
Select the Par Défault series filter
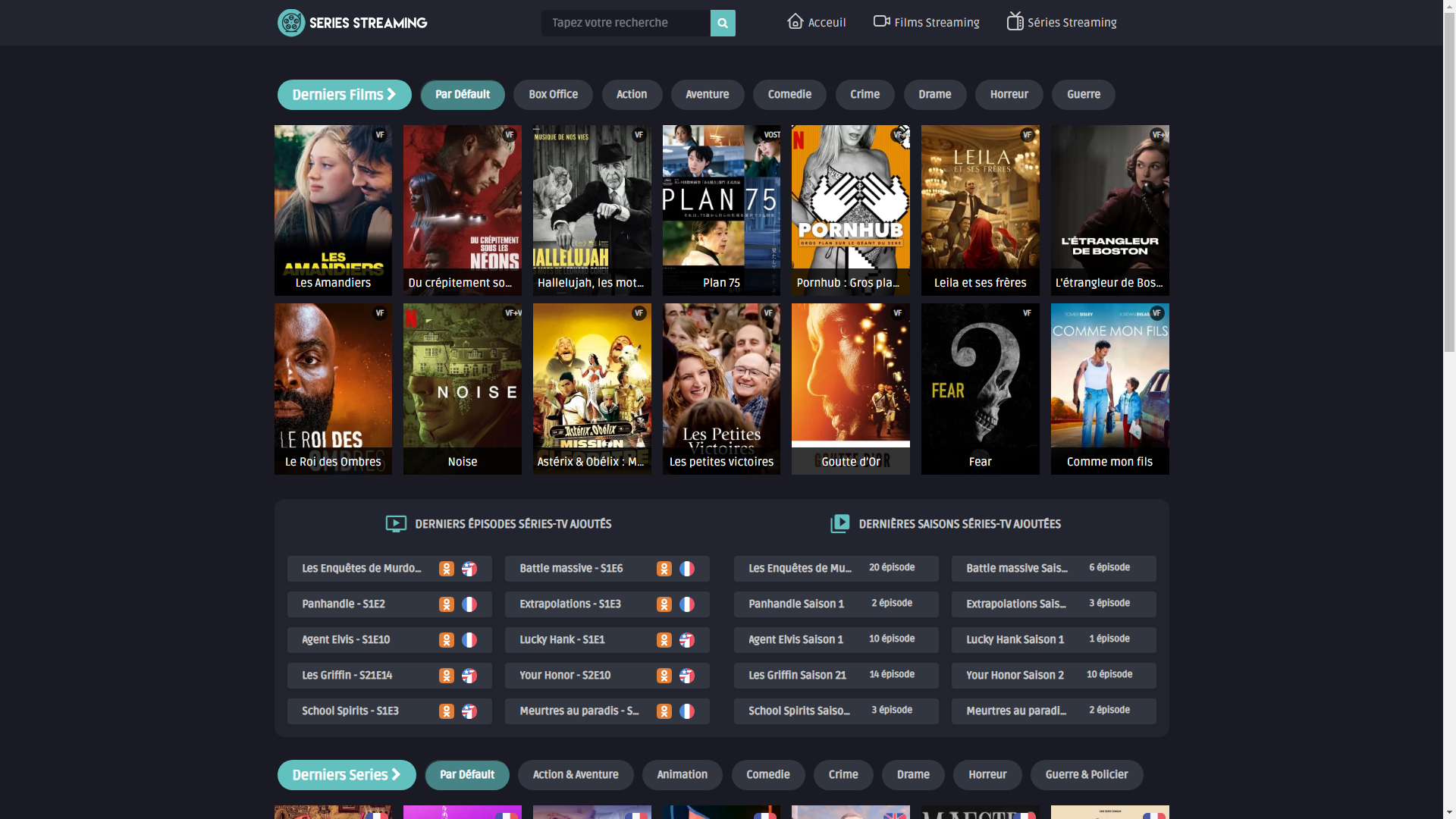click(467, 775)
